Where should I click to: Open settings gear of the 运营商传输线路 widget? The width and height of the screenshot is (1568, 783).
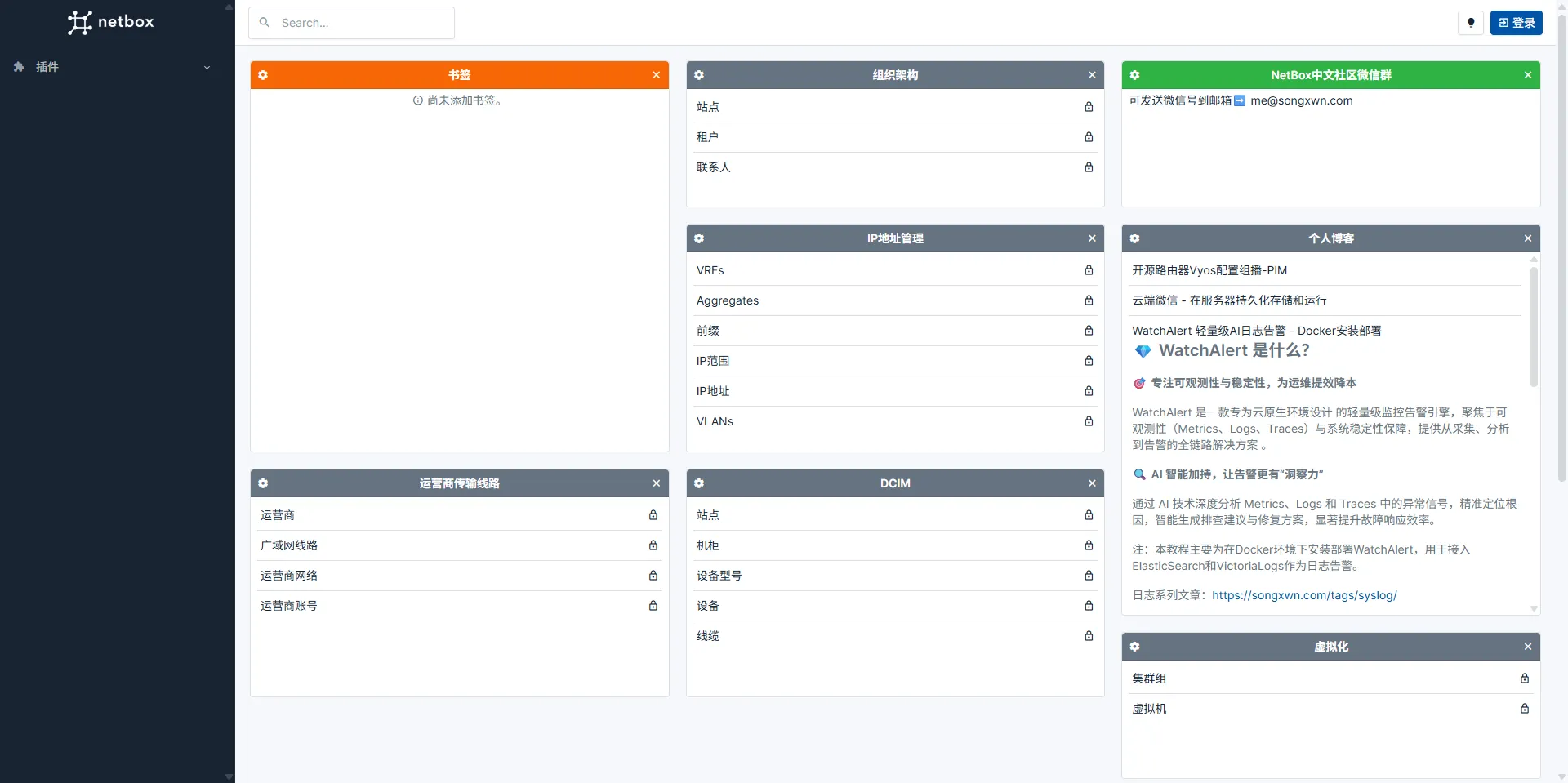pyautogui.click(x=263, y=483)
